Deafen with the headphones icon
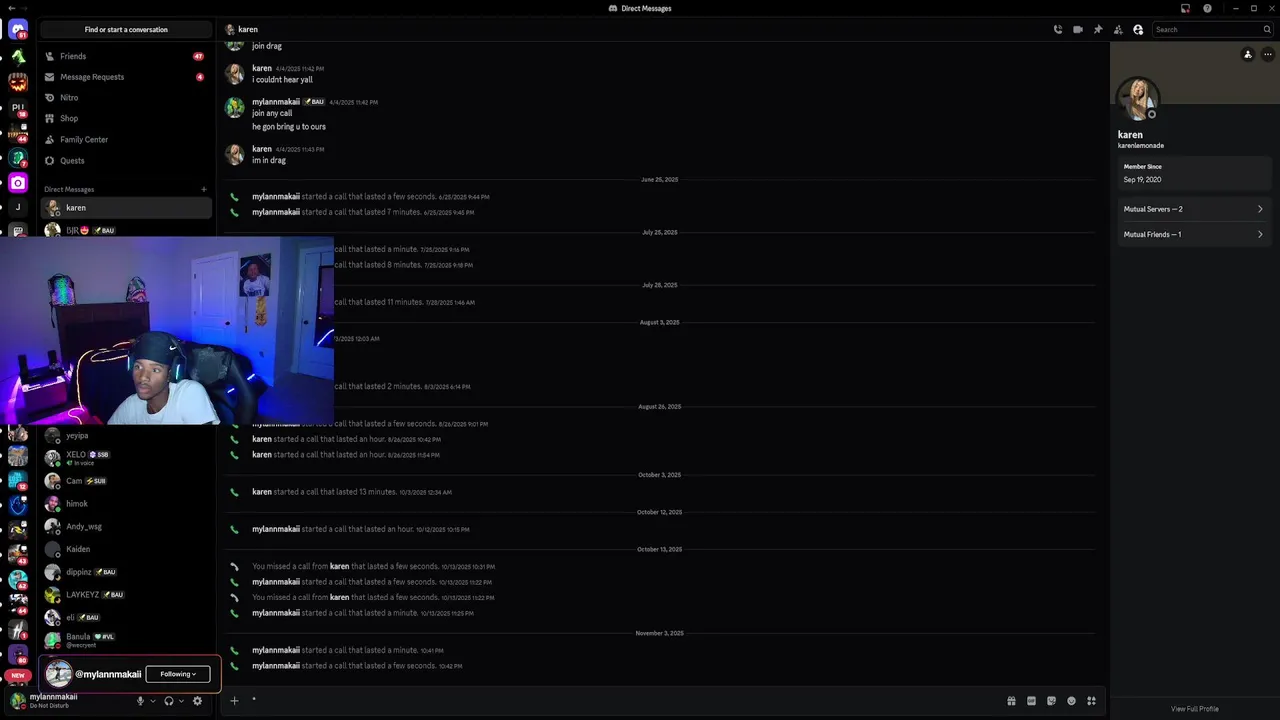Image resolution: width=1280 pixels, height=720 pixels. [169, 701]
